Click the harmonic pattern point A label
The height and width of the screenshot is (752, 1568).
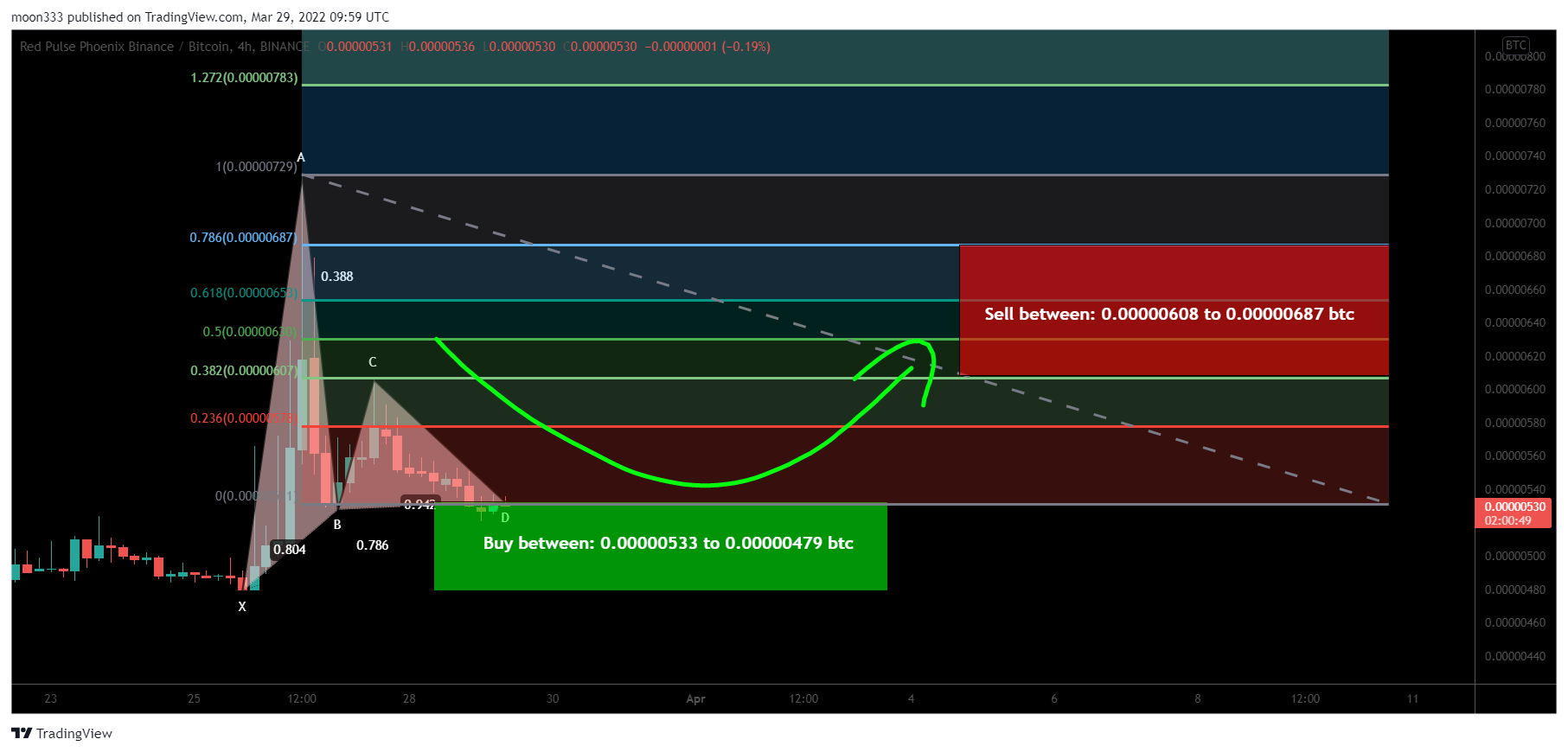point(301,157)
